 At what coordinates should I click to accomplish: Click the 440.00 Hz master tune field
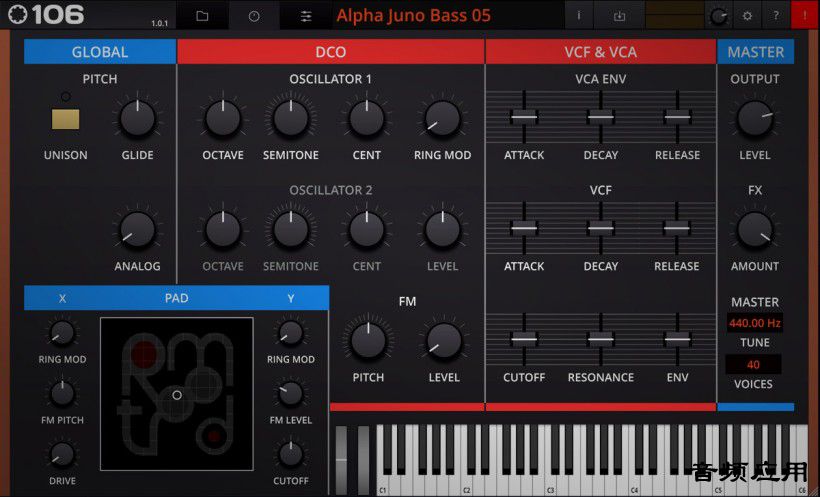[x=755, y=323]
